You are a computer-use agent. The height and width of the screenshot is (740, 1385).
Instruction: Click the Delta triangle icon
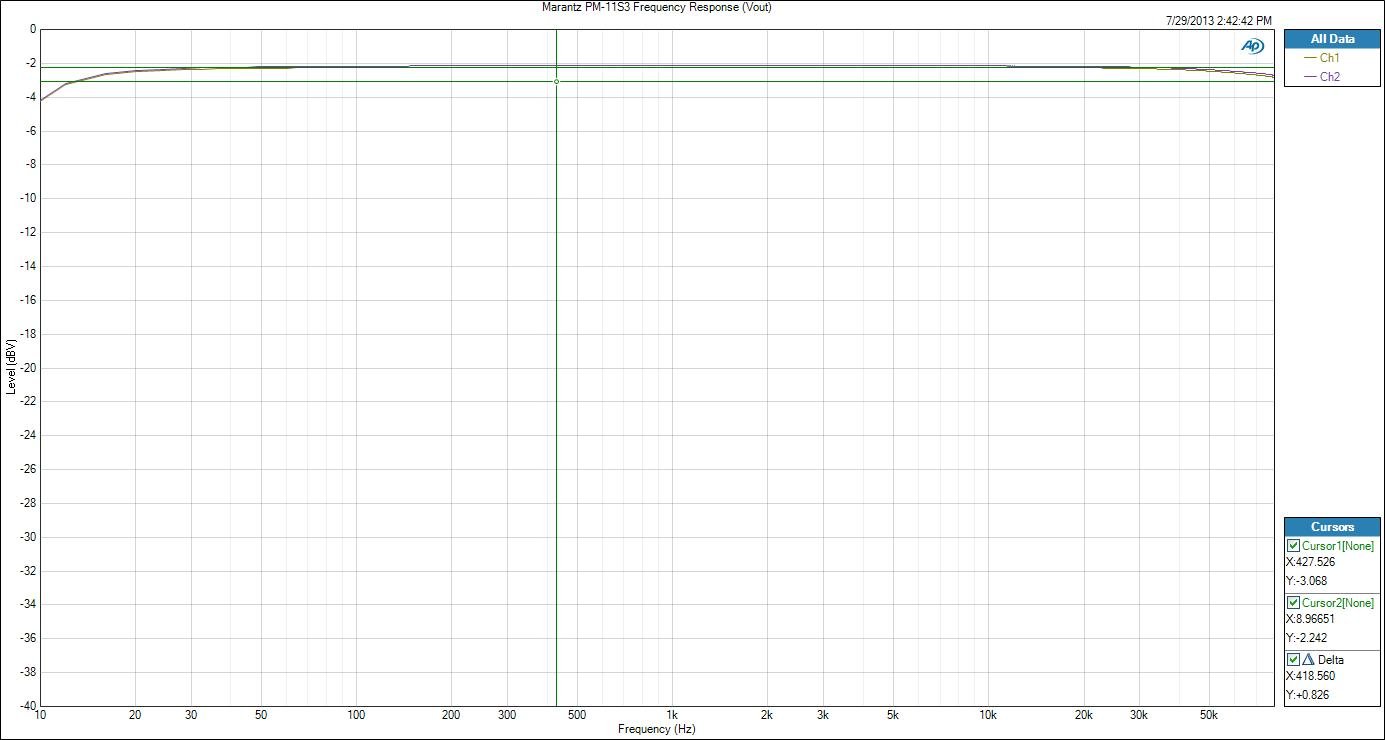pos(1308,660)
